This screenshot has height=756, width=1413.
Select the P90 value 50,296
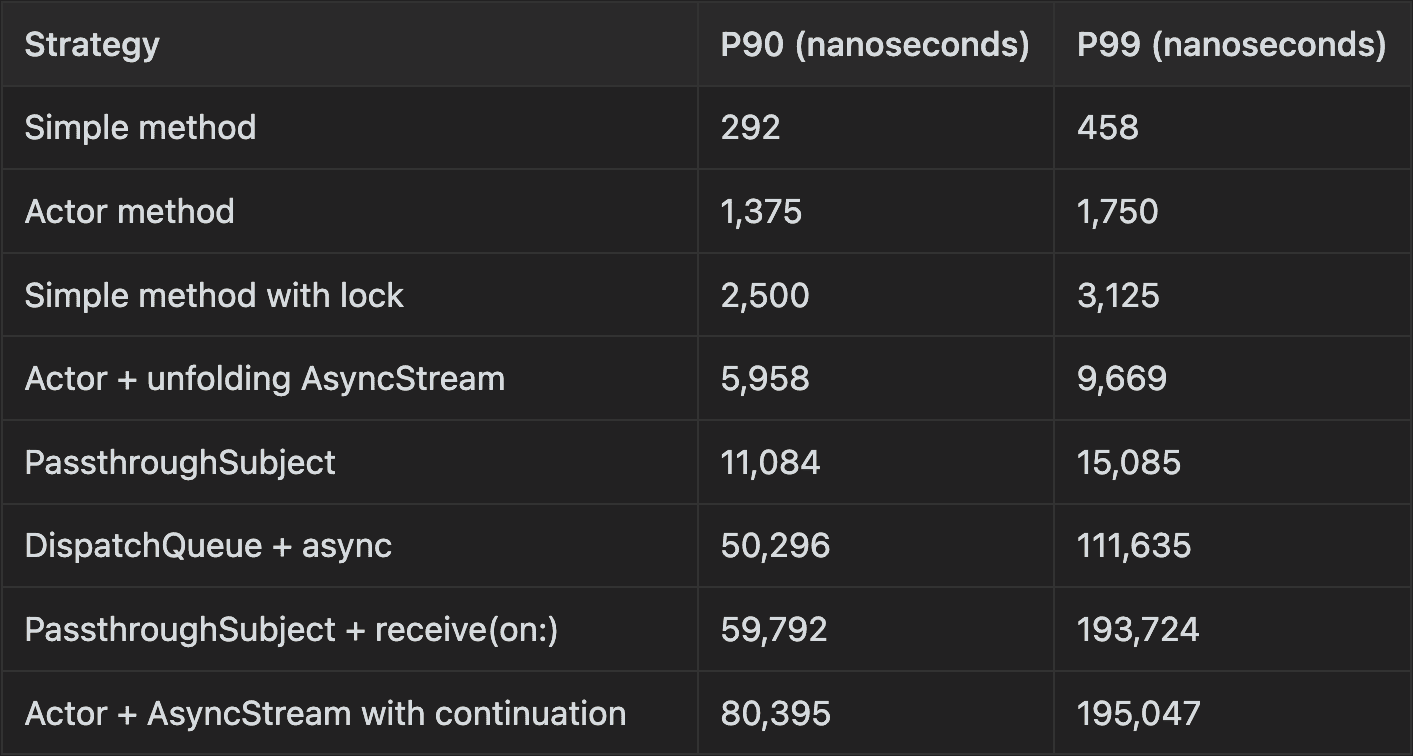775,546
